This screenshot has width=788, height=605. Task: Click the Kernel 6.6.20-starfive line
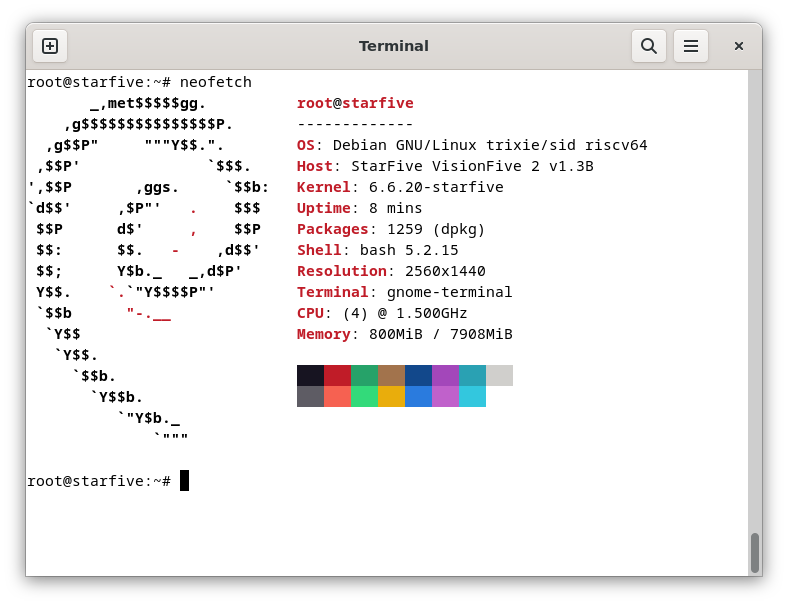[x=400, y=187]
